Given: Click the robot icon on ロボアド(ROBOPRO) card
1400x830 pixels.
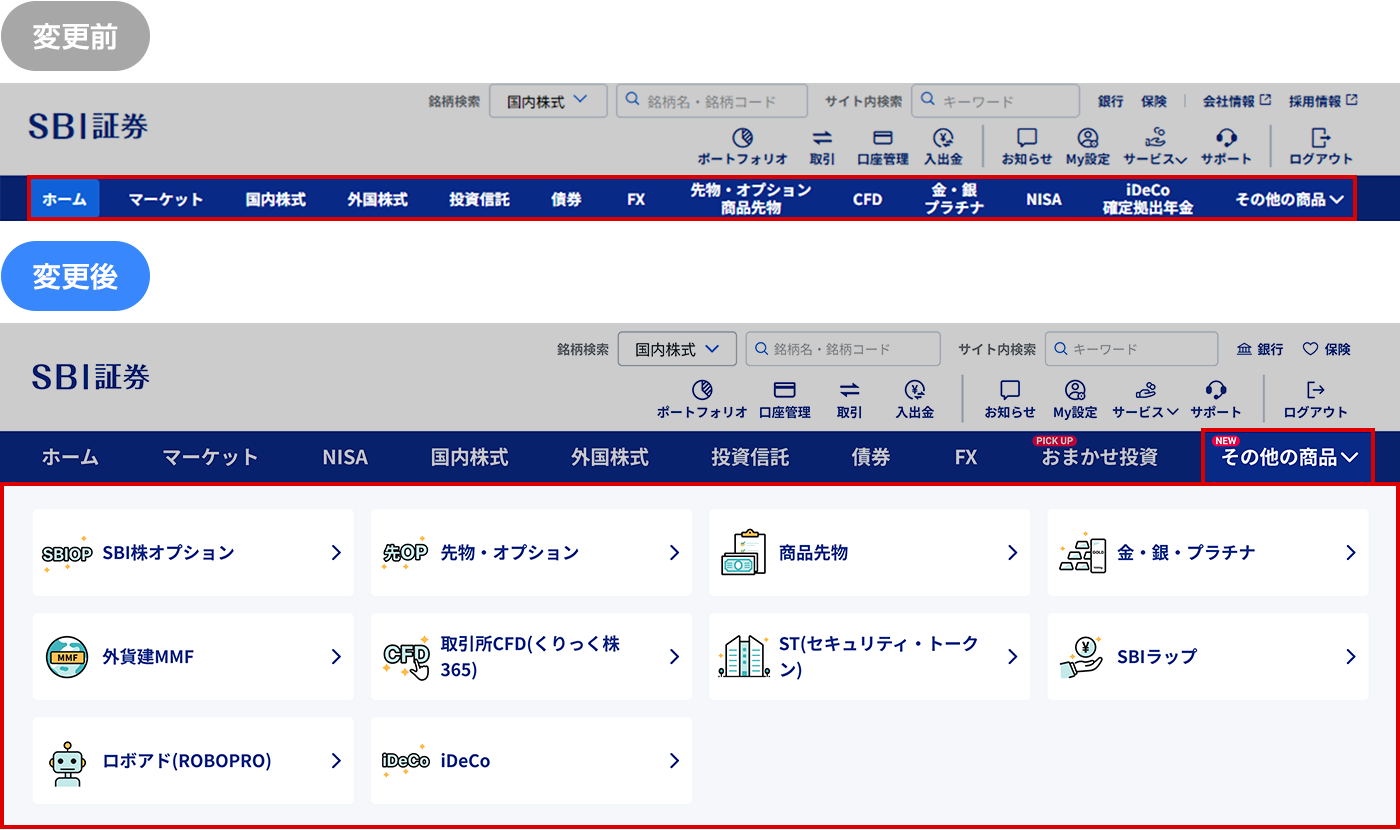Looking at the screenshot, I should click(x=67, y=762).
